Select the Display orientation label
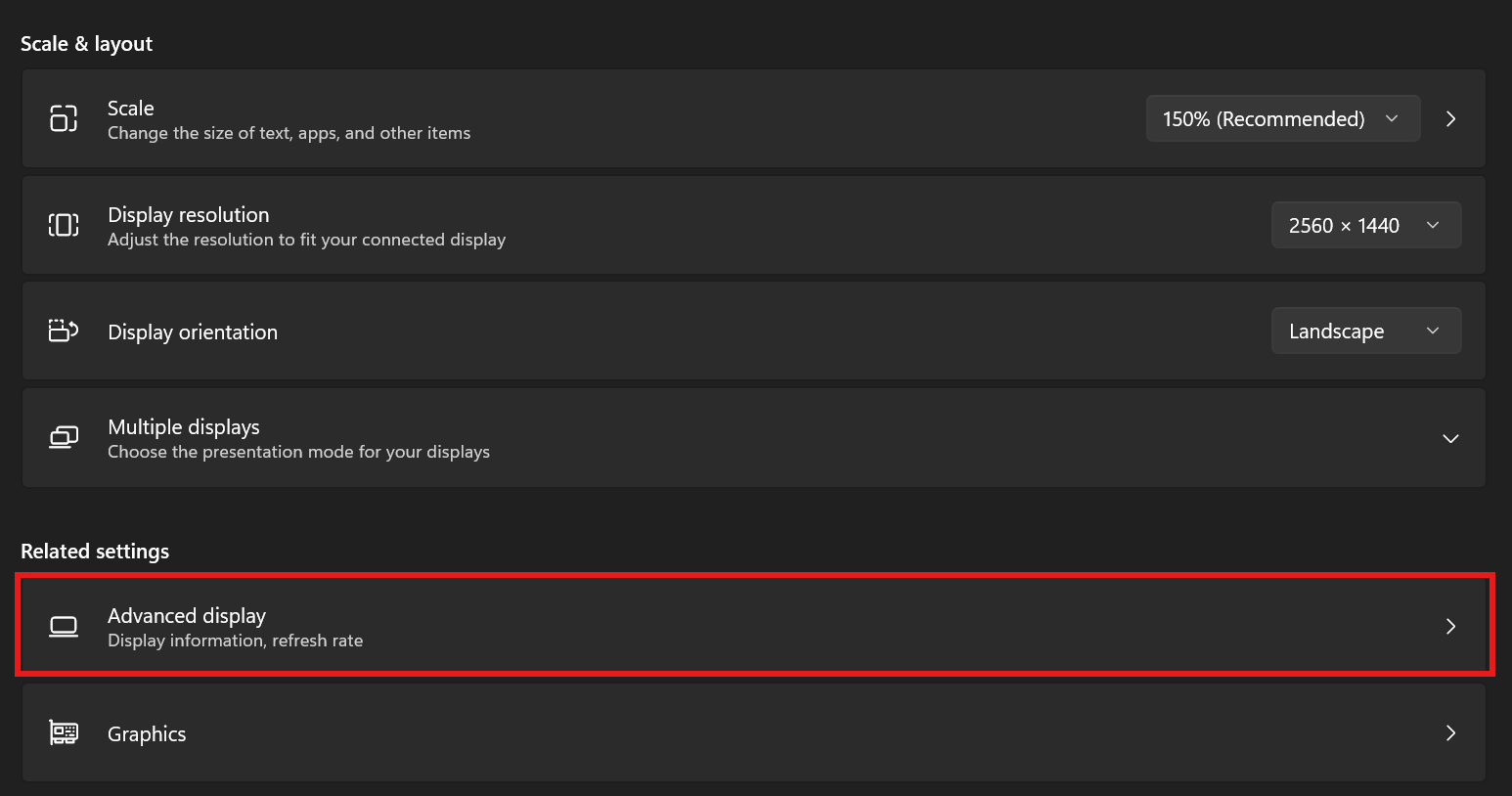The height and width of the screenshot is (796, 1512). tap(193, 332)
